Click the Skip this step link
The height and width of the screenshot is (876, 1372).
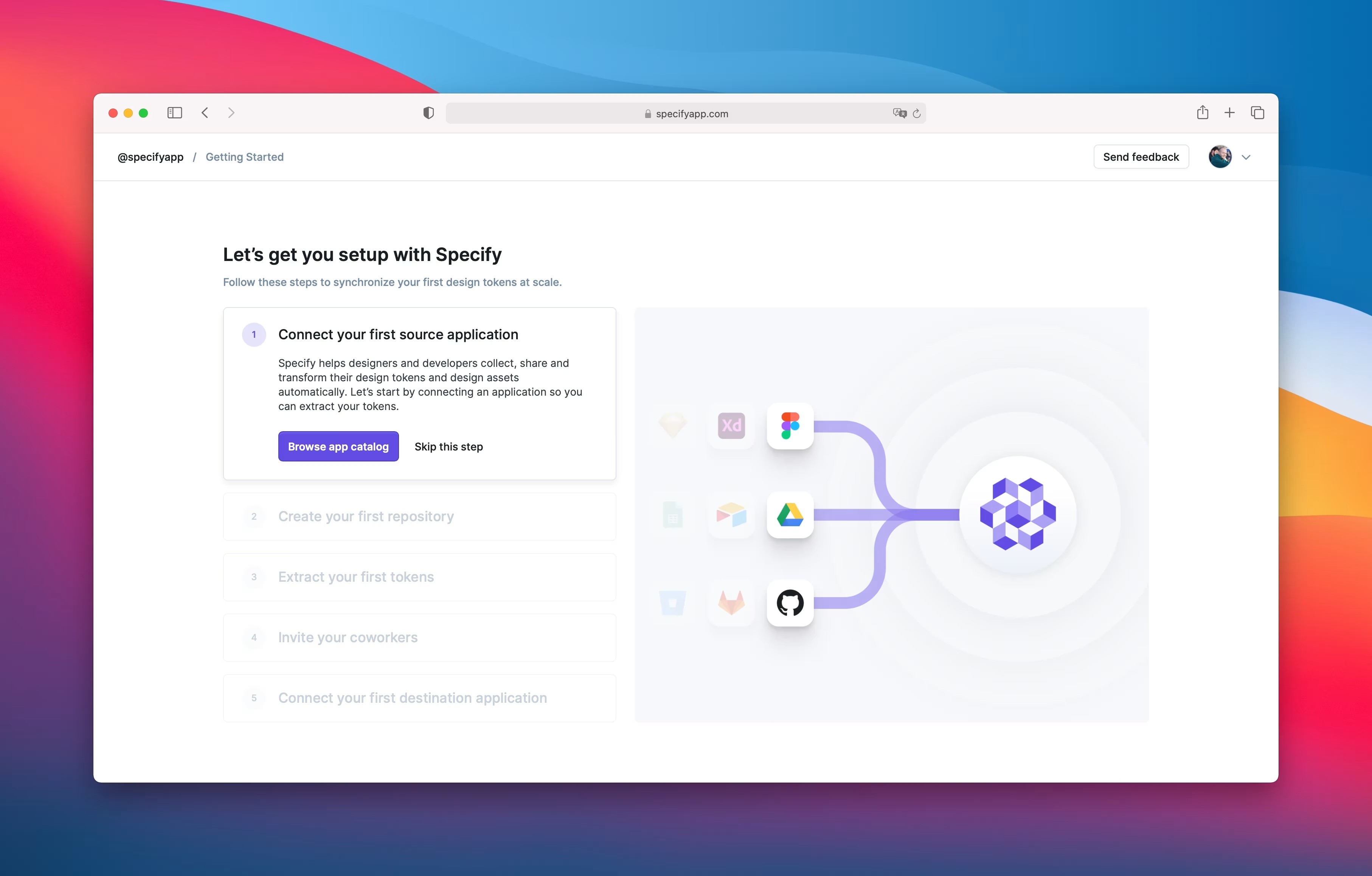click(x=448, y=446)
